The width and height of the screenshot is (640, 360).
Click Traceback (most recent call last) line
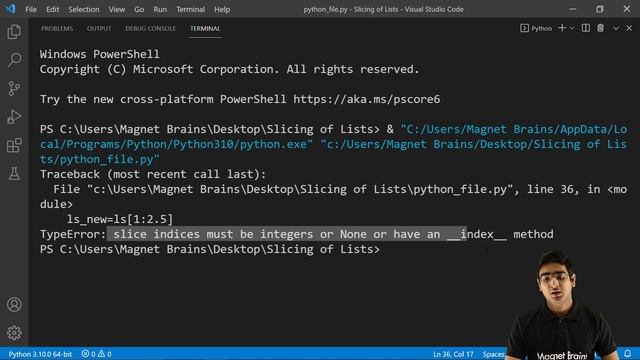pos(153,174)
